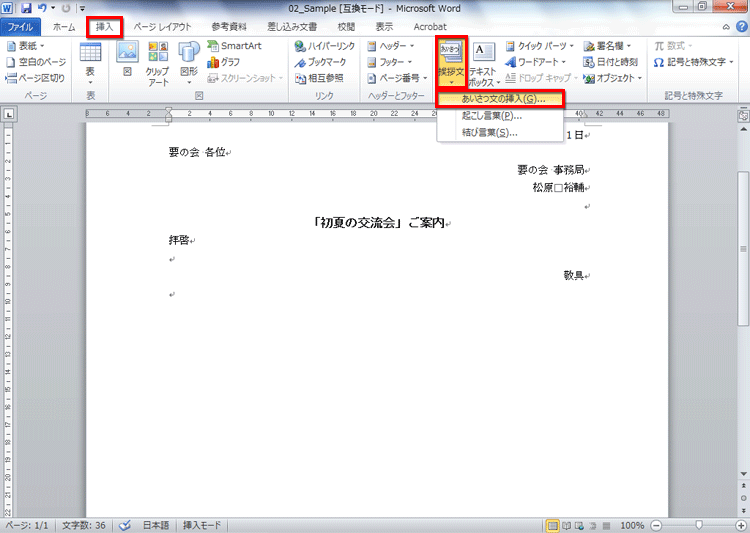Click the Redo icon in quick access toolbar
This screenshot has height=533, width=750.
[66, 8]
